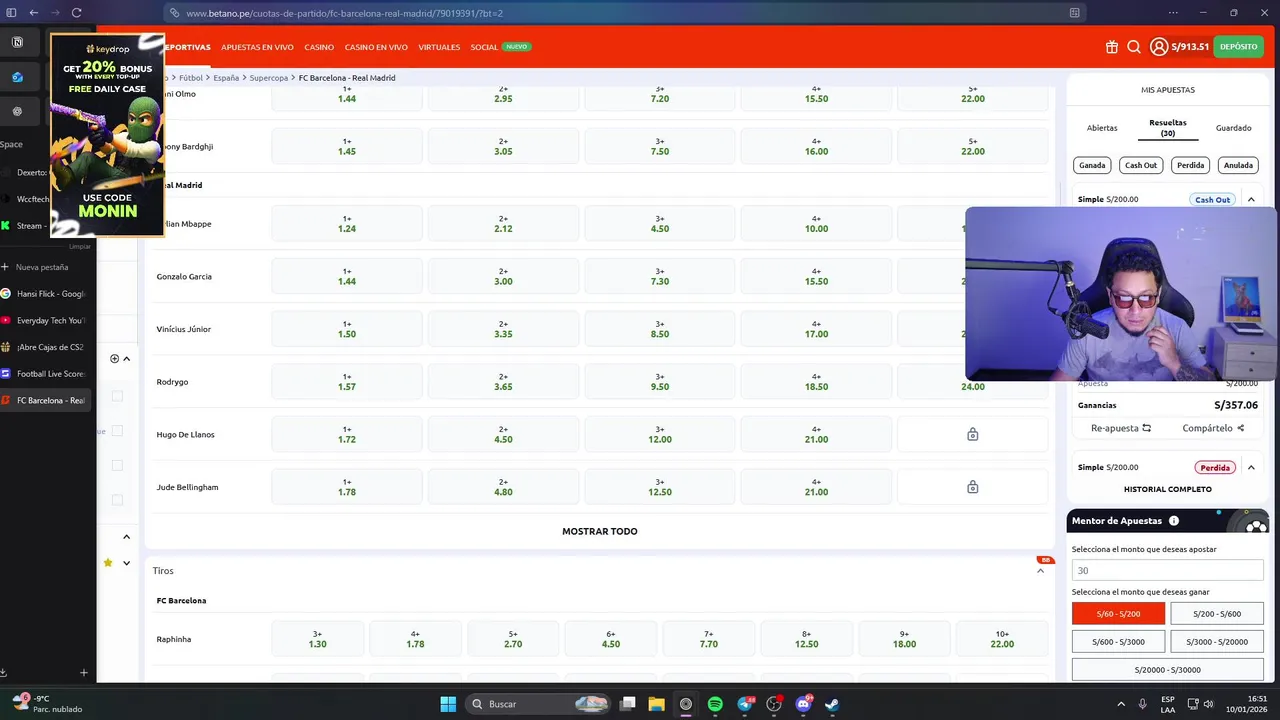Click MOSTRAR TODO to show all players
This screenshot has height=720, width=1280.
(600, 531)
